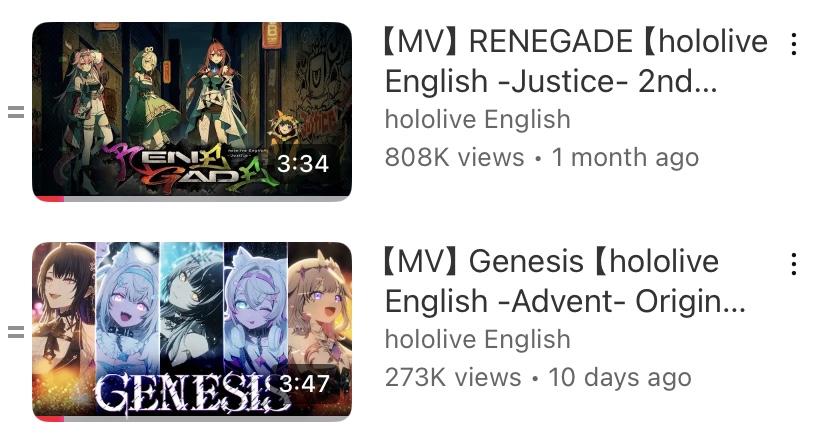Click the 273K views text
The width and height of the screenshot is (828, 446).
(453, 377)
